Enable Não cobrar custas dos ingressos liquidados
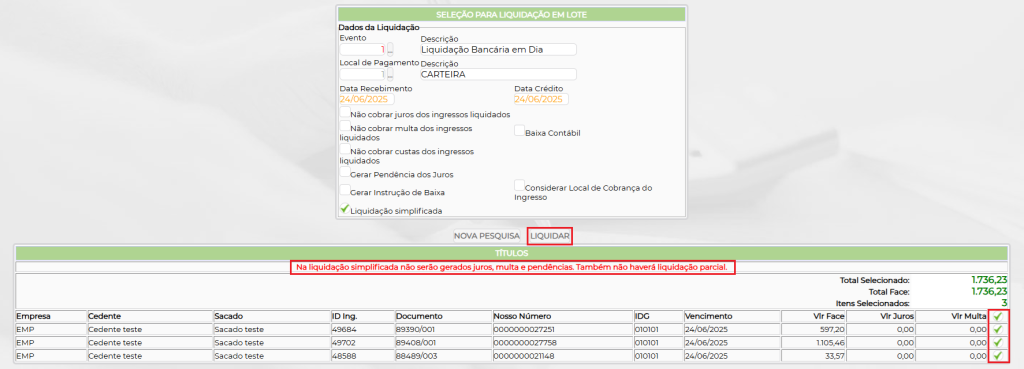The image size is (1024, 369). pyautogui.click(x=345, y=150)
